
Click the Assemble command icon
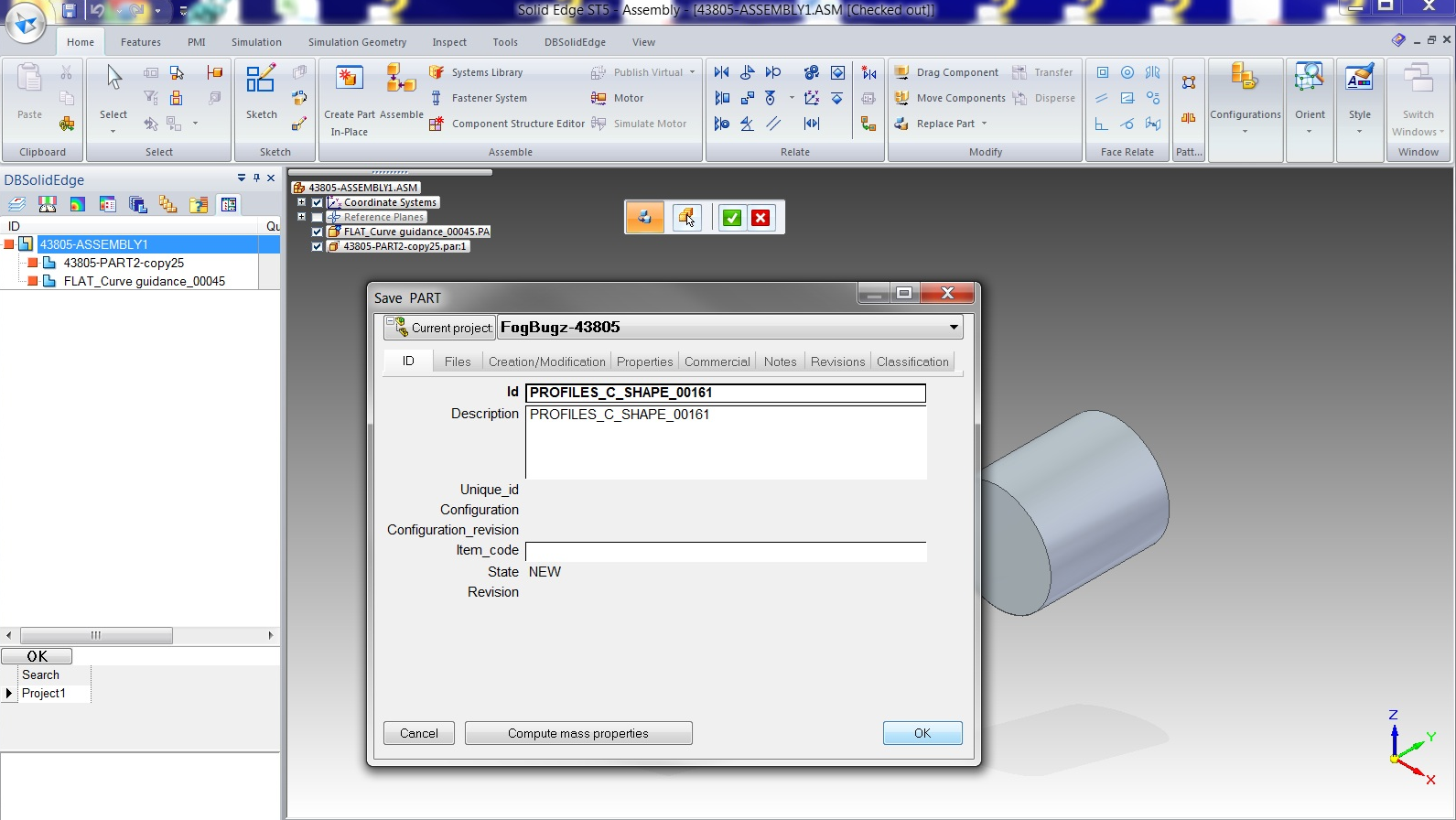pyautogui.click(x=400, y=79)
